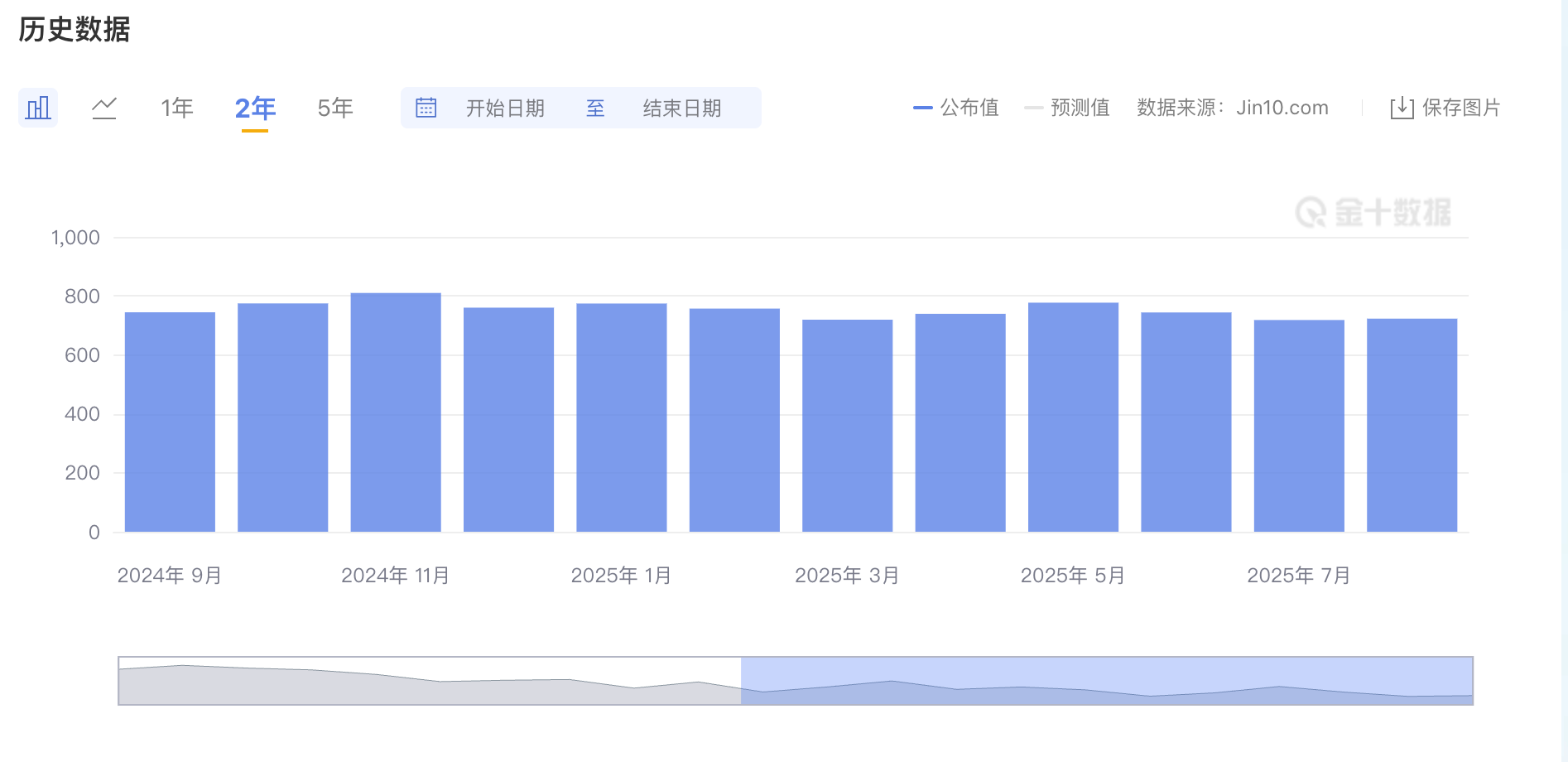Click 至 between the date fields

[x=595, y=108]
